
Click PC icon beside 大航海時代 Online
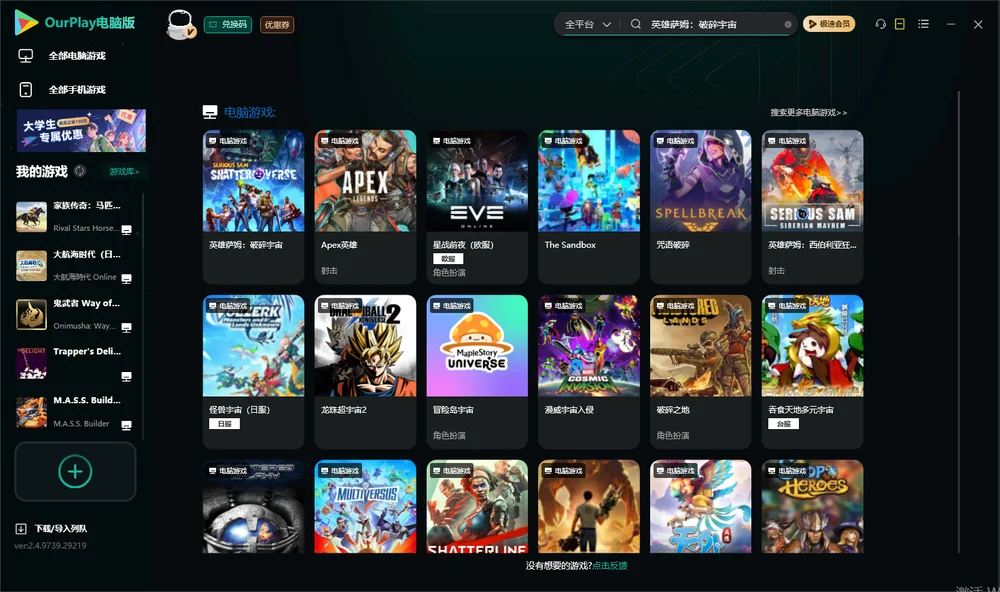127,279
